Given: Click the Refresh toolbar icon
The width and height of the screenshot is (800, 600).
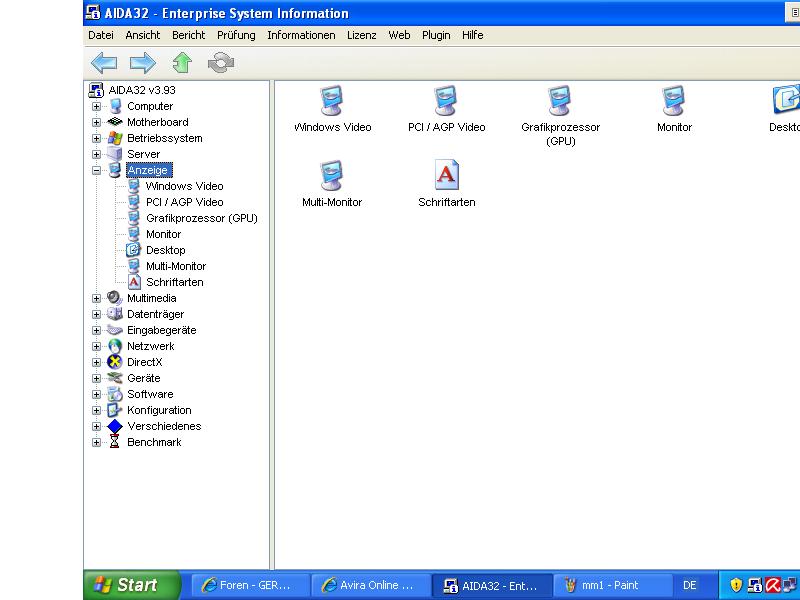Looking at the screenshot, I should coord(221,63).
